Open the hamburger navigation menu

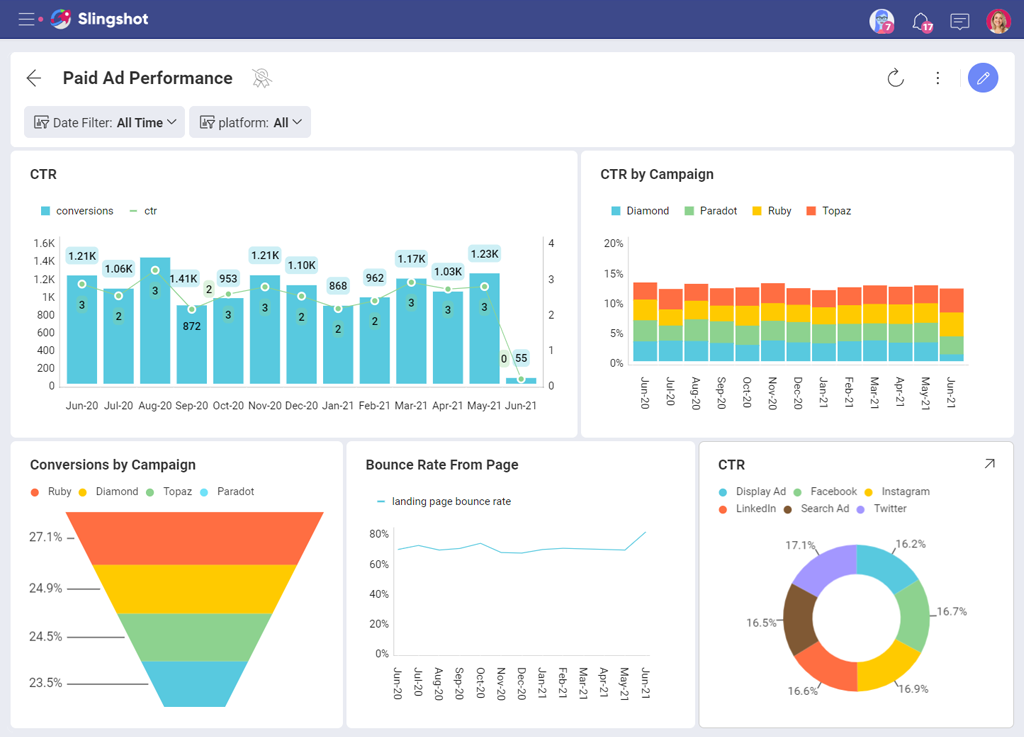pos(26,19)
